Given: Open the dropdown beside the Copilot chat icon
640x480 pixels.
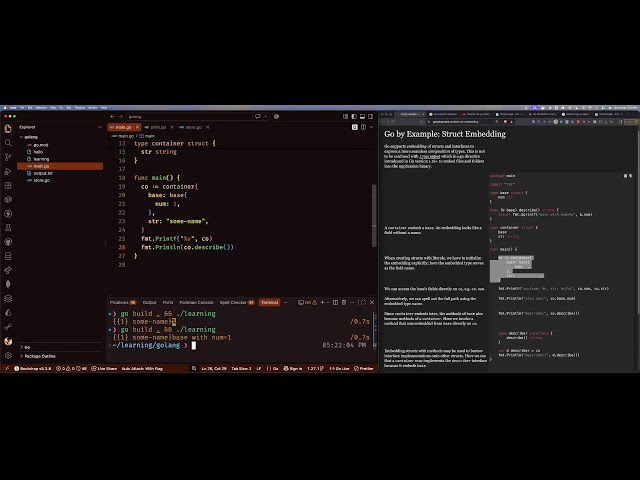Looking at the screenshot, I should (266, 117).
